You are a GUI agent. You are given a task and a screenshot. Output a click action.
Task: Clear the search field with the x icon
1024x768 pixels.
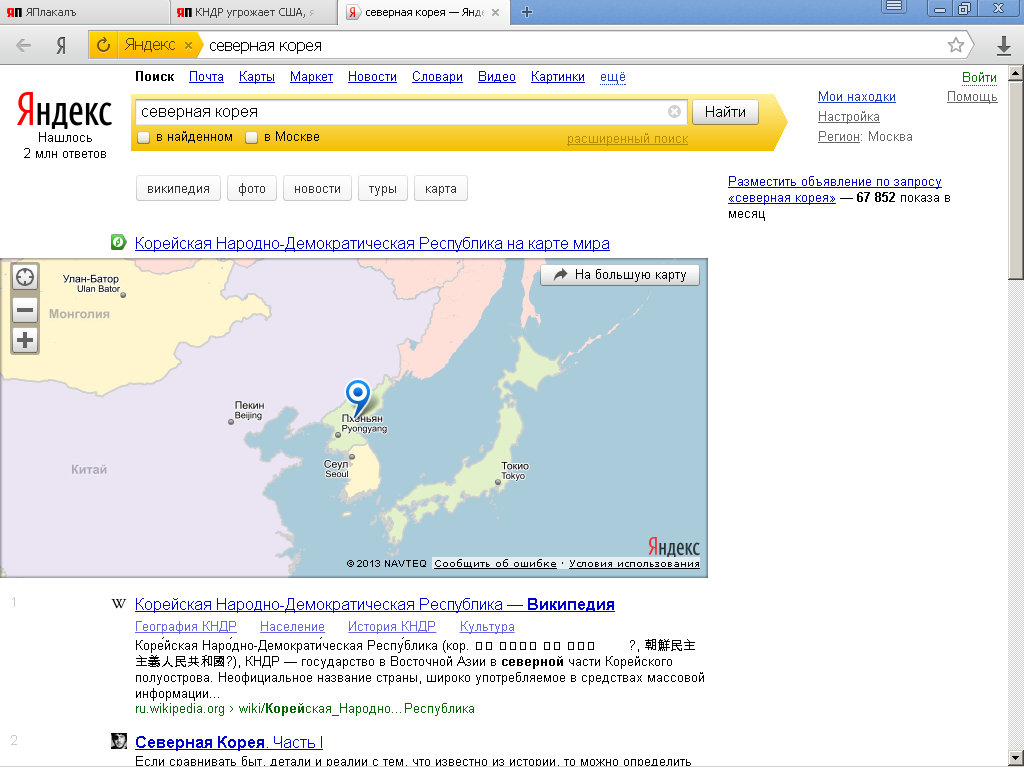674,112
